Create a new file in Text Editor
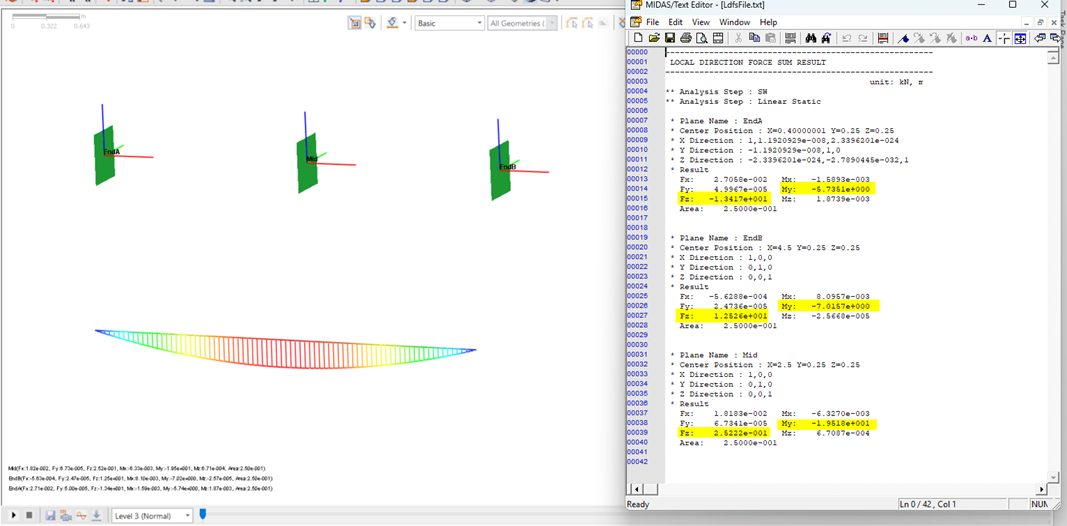 pyautogui.click(x=637, y=38)
